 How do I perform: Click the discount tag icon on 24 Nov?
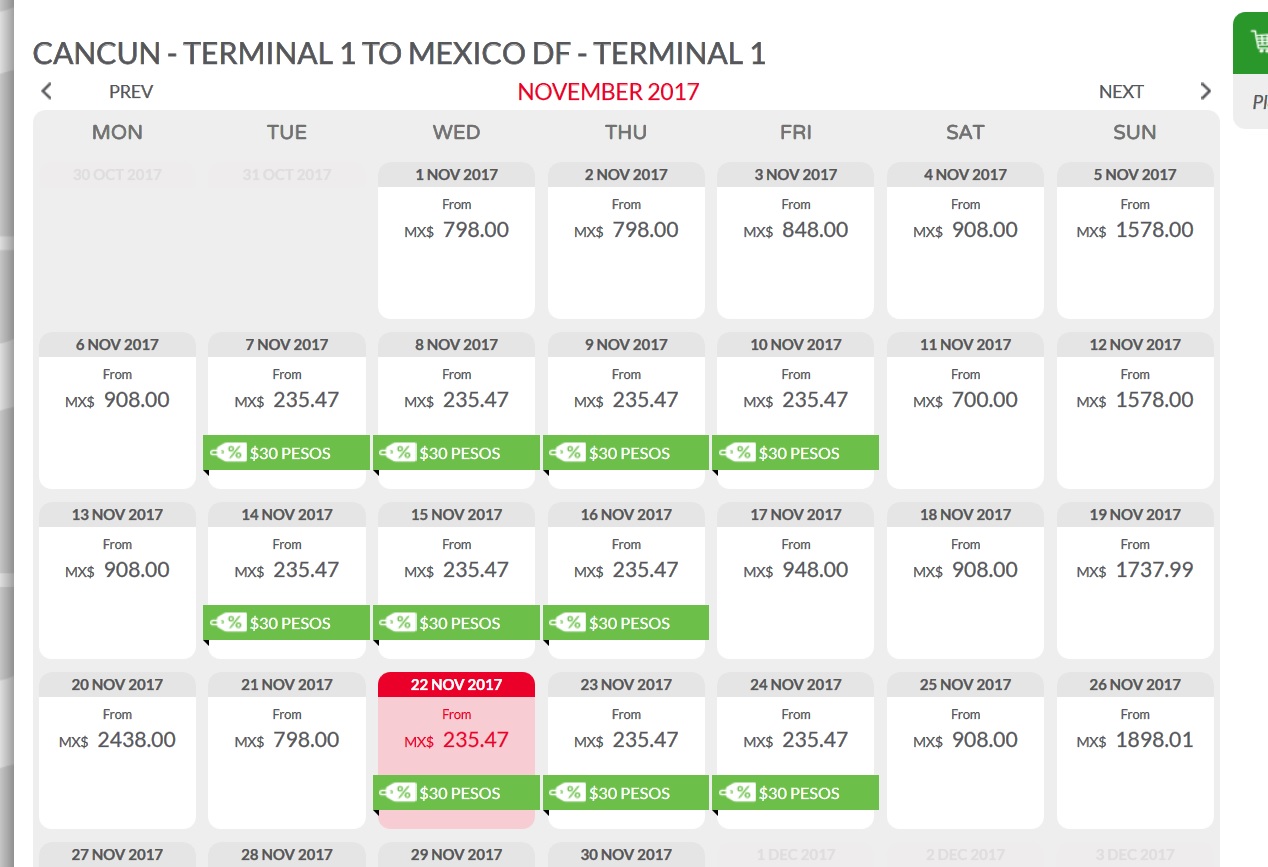(737, 793)
